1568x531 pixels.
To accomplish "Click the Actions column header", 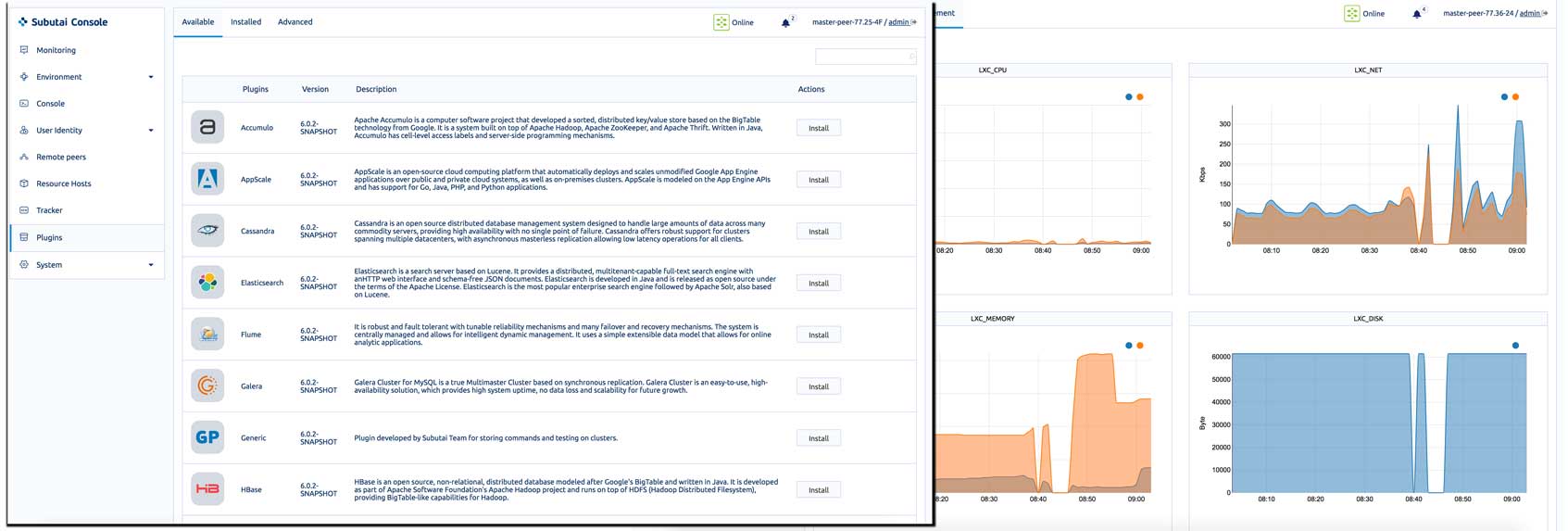I will tap(811, 89).
